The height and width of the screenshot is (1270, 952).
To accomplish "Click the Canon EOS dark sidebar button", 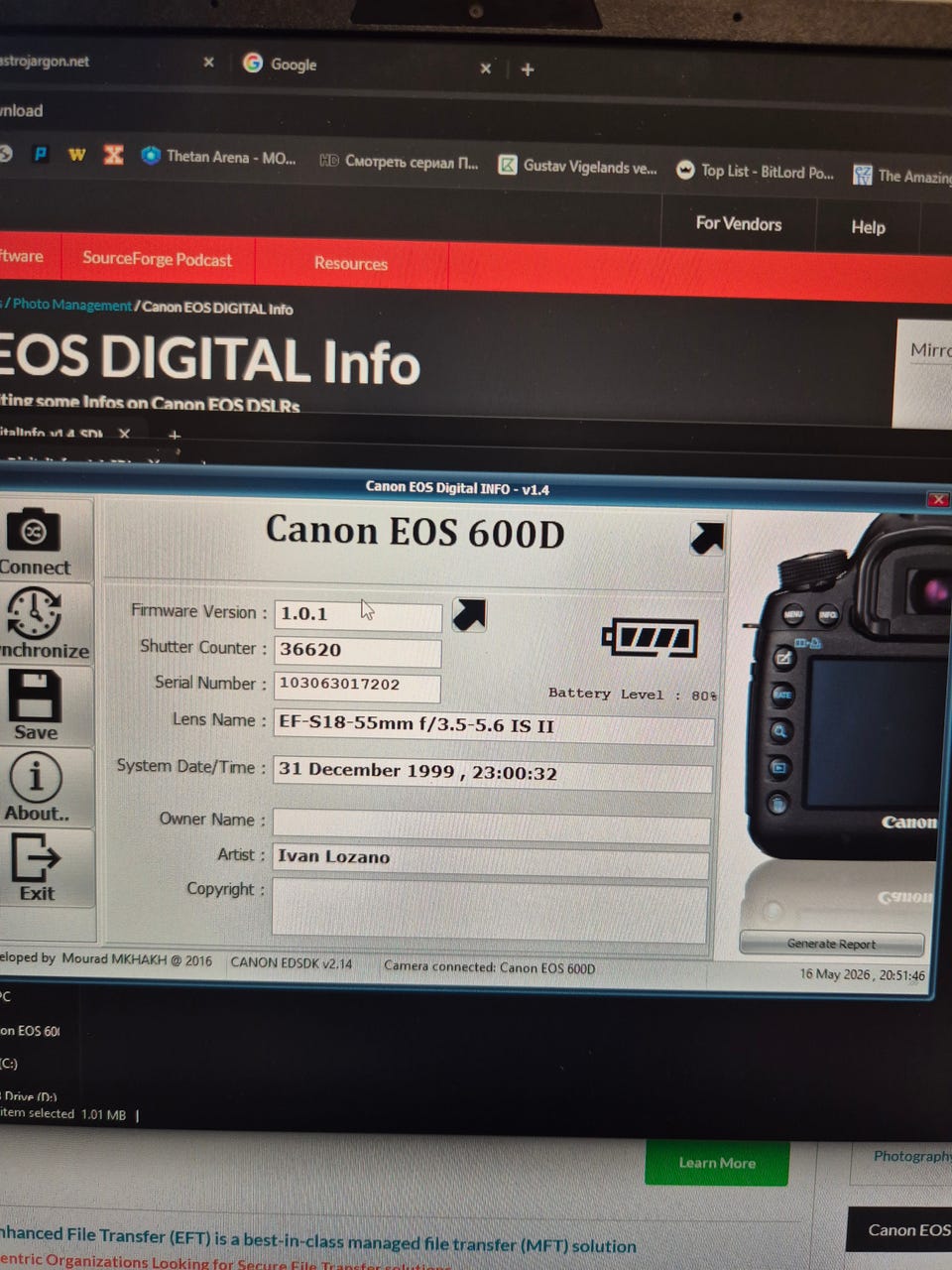I will (x=900, y=1229).
